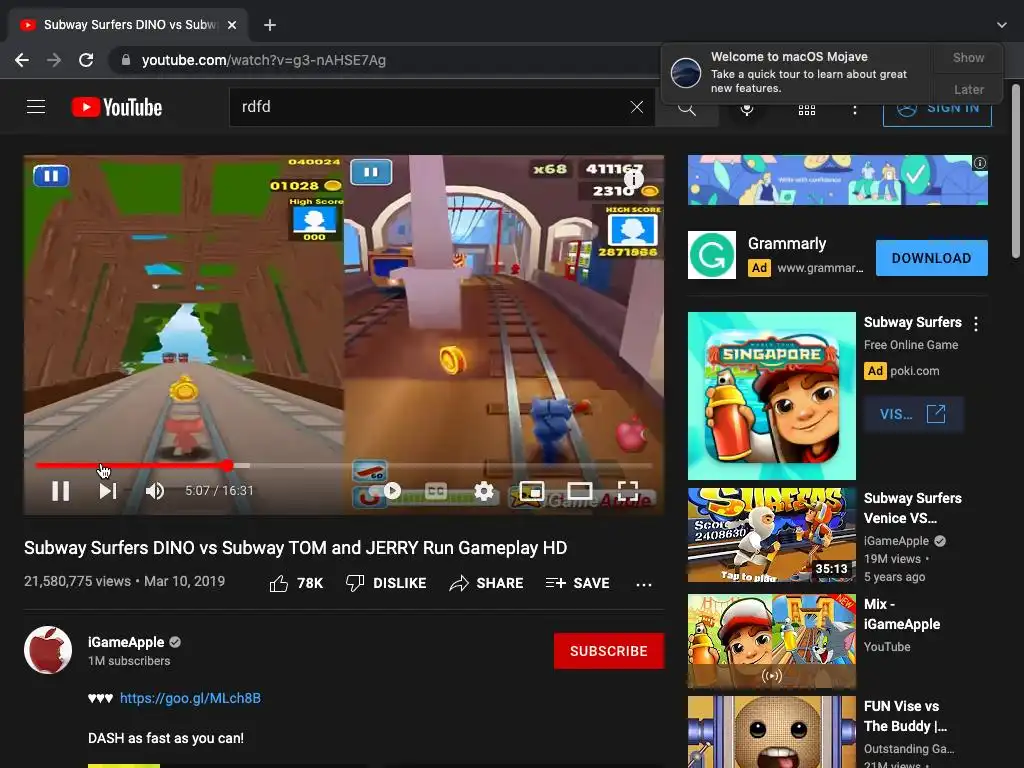Open the goo.gl/MLch8B description link
The image size is (1024, 768).
(190, 698)
